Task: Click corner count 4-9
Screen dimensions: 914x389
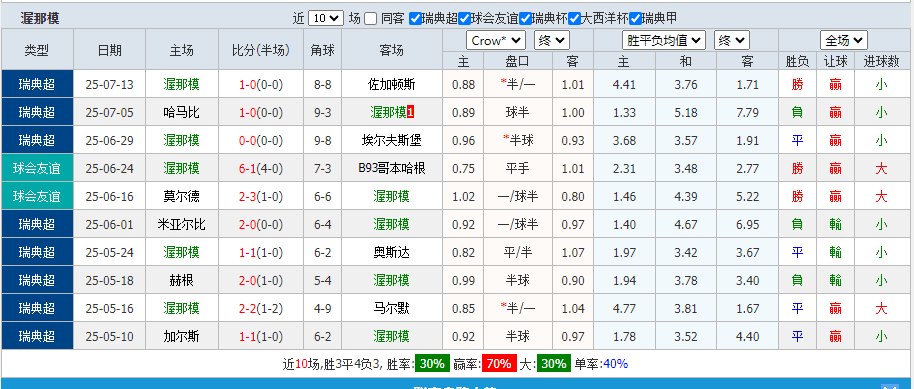Action: [322, 309]
